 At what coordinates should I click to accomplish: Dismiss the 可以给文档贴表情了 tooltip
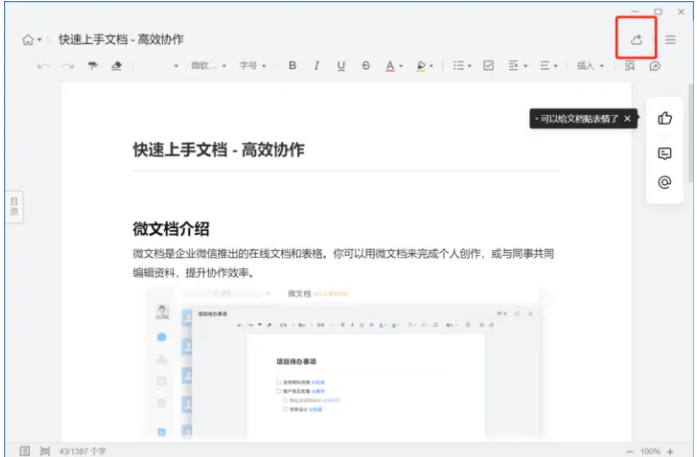coord(627,119)
